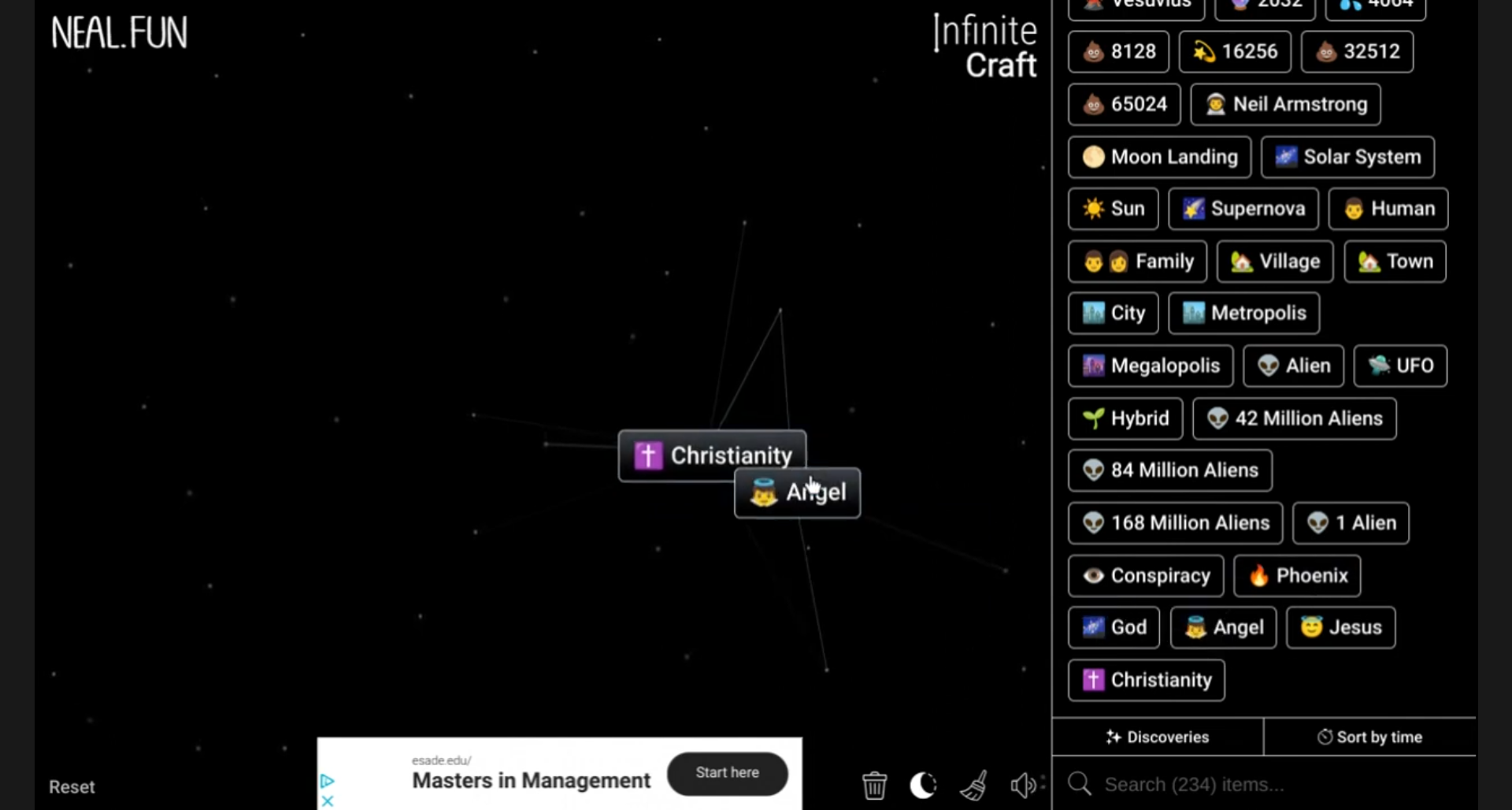The width and height of the screenshot is (1512, 810).
Task: Pick the 1 Alien element
Action: [x=1351, y=523]
